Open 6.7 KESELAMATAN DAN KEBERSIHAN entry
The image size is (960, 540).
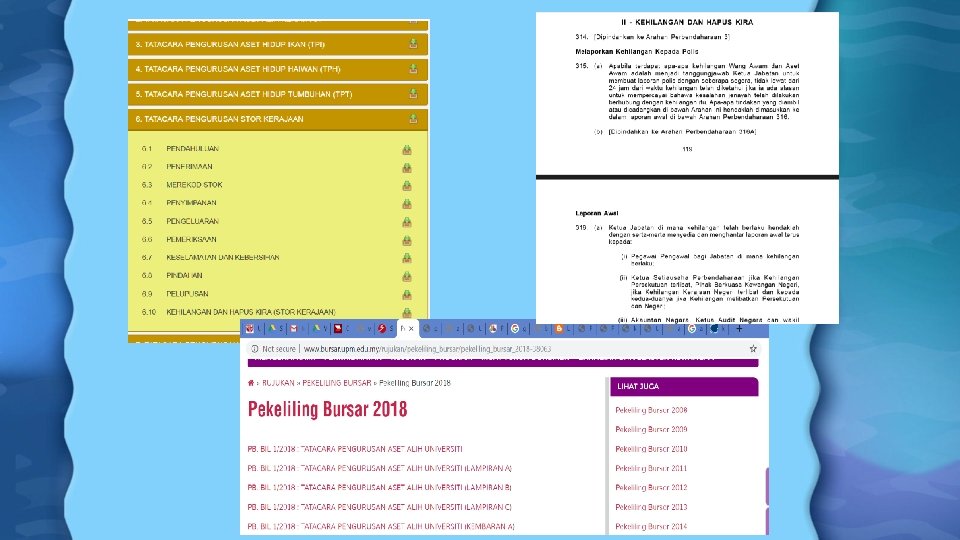223,257
